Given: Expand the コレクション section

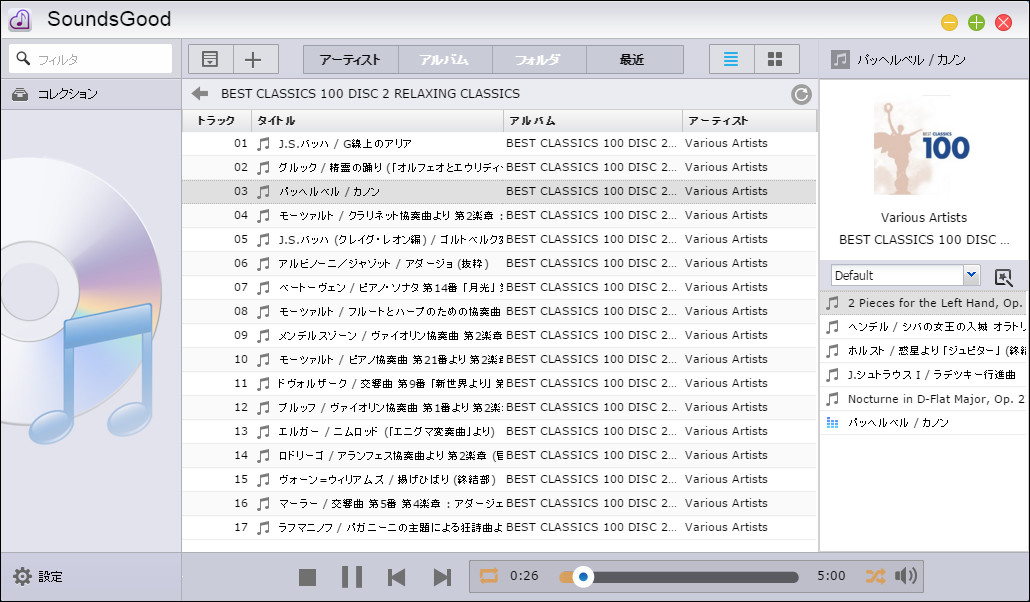Looking at the screenshot, I should tap(60, 93).
